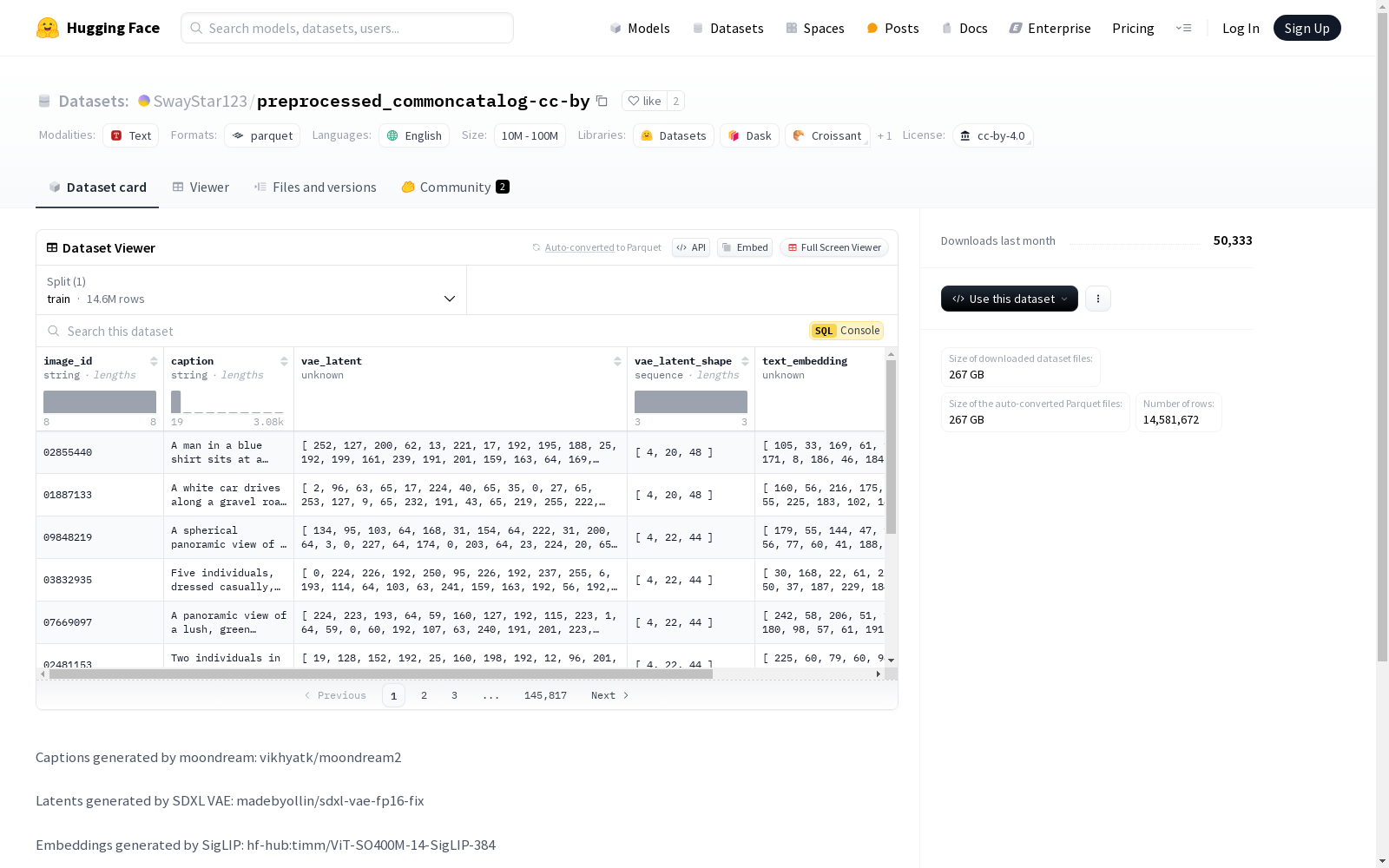Viewport: 1389px width, 868px height.
Task: Open the Enterprise menu item
Action: coord(1050,28)
